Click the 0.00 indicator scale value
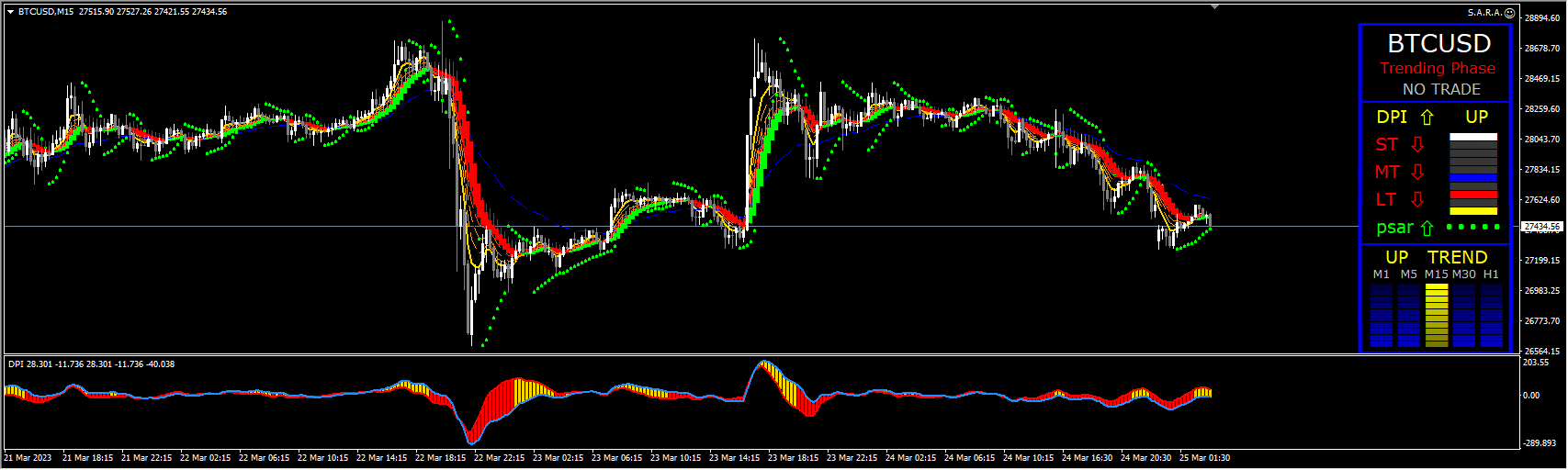The image size is (1568, 470). pos(1531,396)
